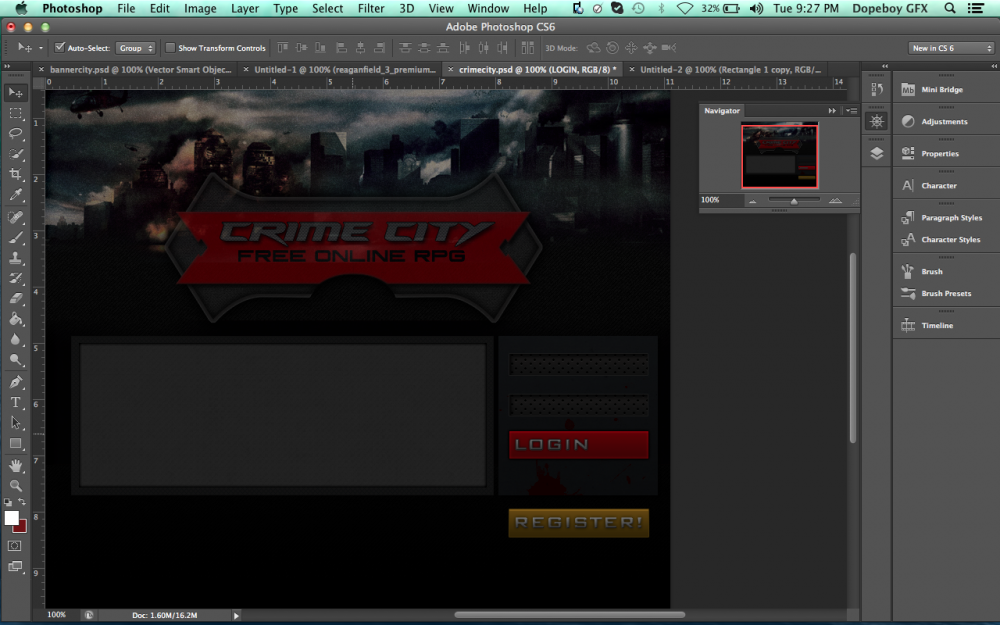This screenshot has width=1000, height=625.
Task: Select the Zoom tool in toolbar
Action: pyautogui.click(x=16, y=485)
